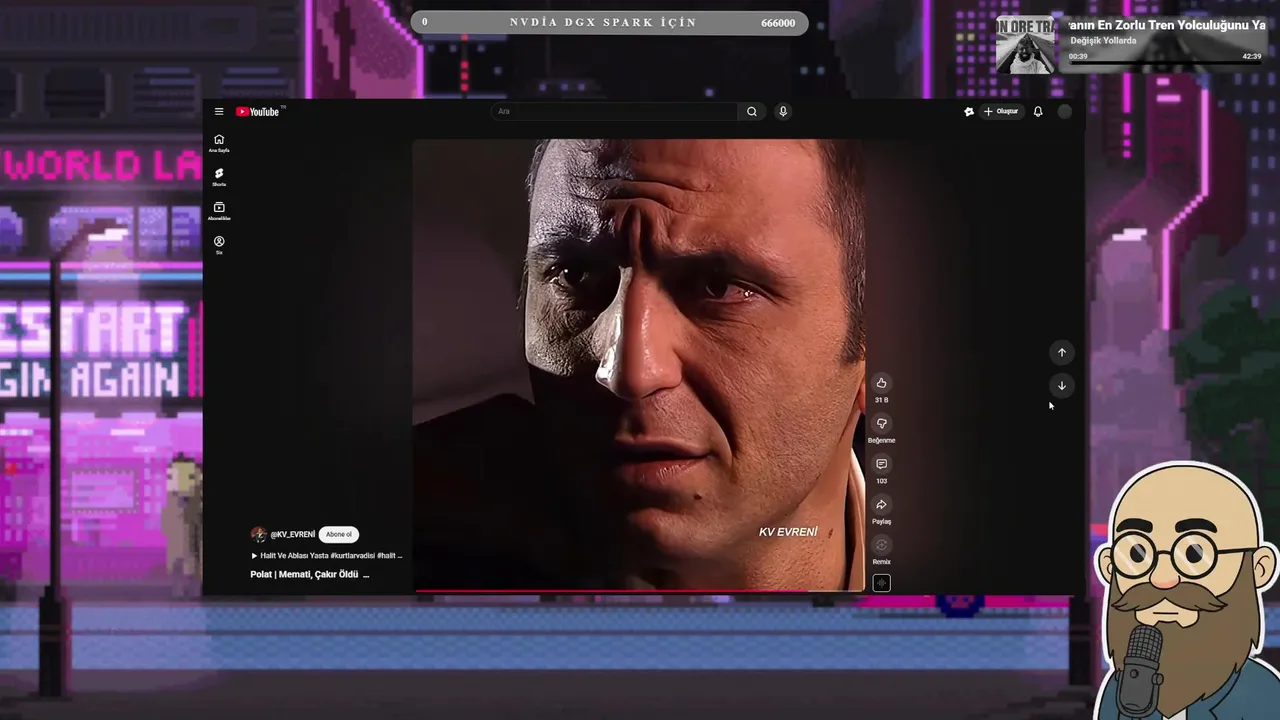Click the sparkle icon beside Oluştur
Viewport: 1280px width, 720px height.
tap(968, 112)
